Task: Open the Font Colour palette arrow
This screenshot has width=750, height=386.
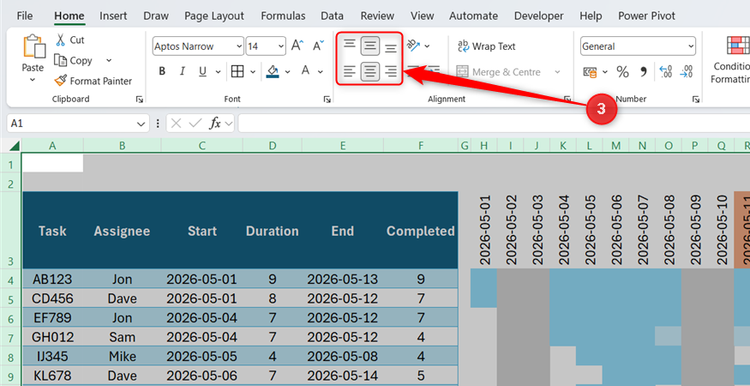Action: [320, 72]
